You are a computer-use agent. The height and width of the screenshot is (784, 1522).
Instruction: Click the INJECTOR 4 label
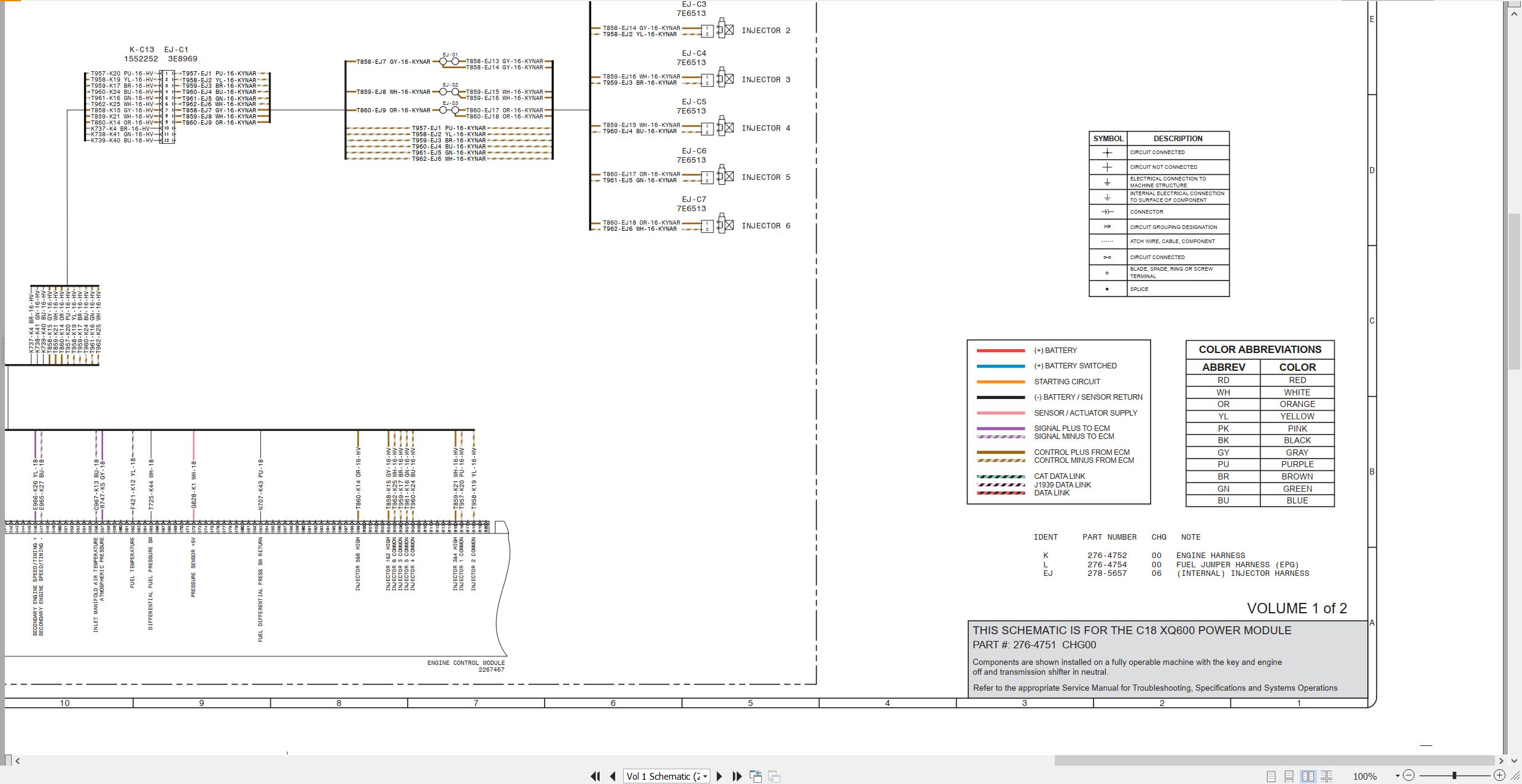tap(766, 128)
